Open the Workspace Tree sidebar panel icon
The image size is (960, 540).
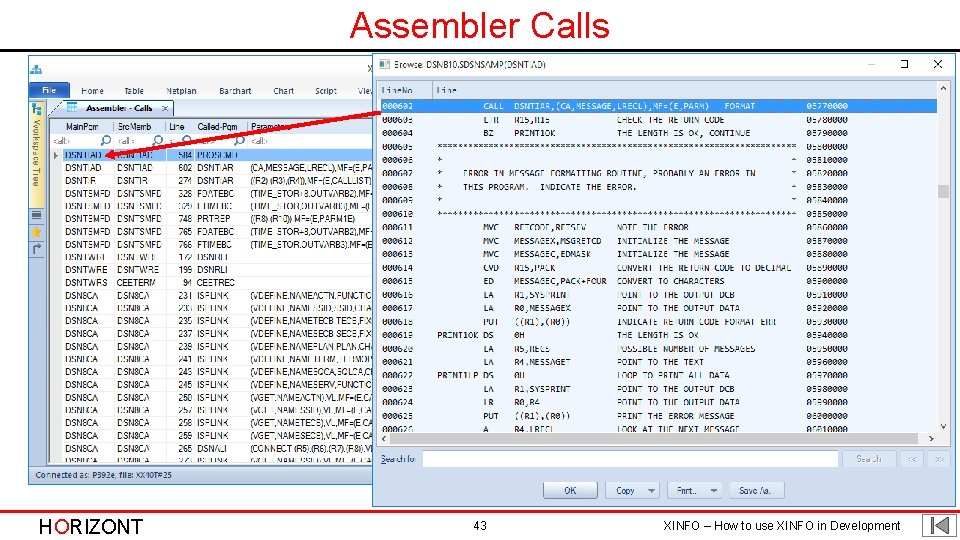[x=37, y=109]
